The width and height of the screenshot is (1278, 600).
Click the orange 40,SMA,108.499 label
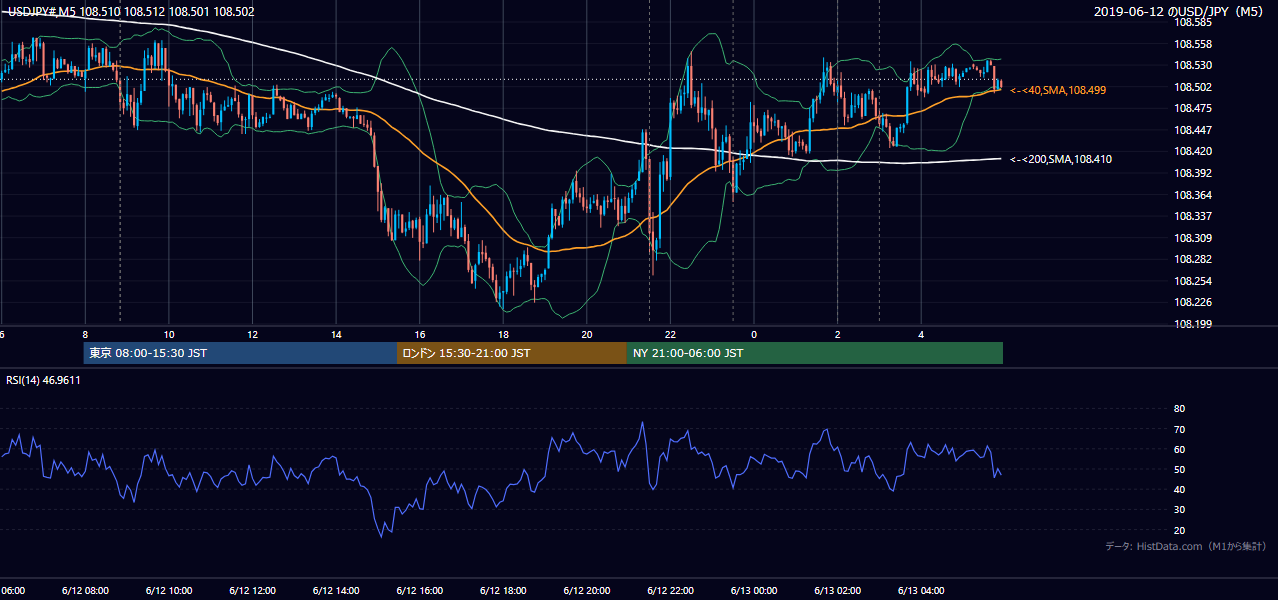click(x=1058, y=90)
